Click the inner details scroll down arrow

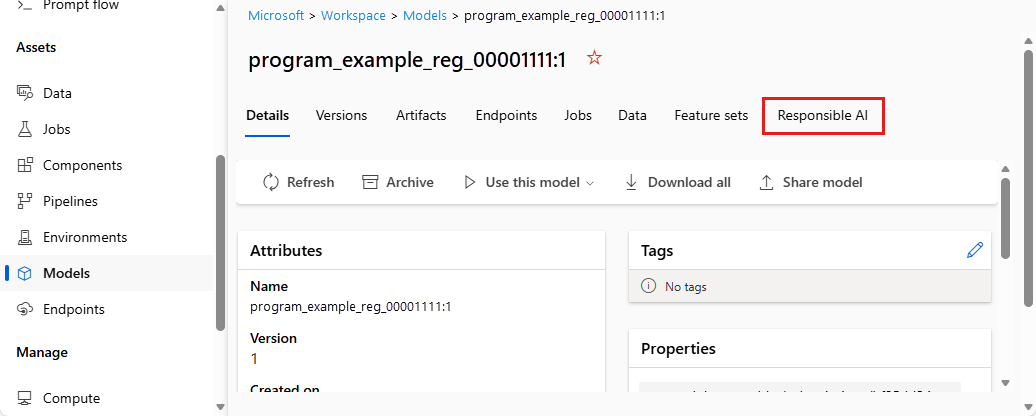click(1005, 382)
